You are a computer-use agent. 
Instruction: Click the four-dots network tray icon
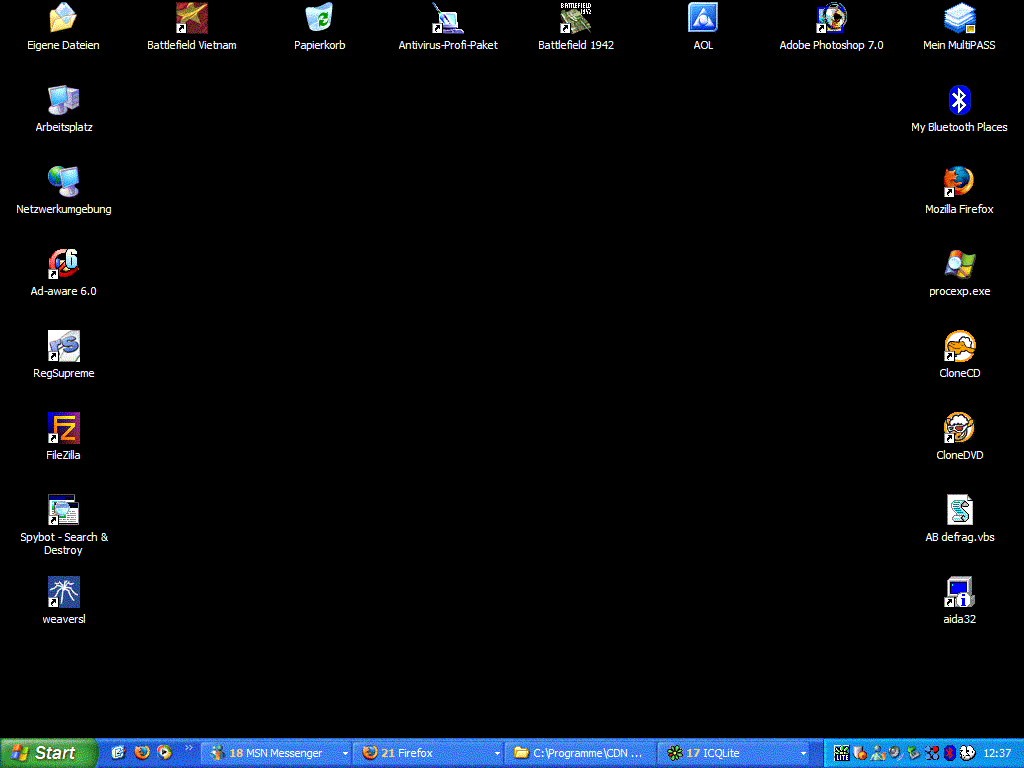click(x=932, y=753)
